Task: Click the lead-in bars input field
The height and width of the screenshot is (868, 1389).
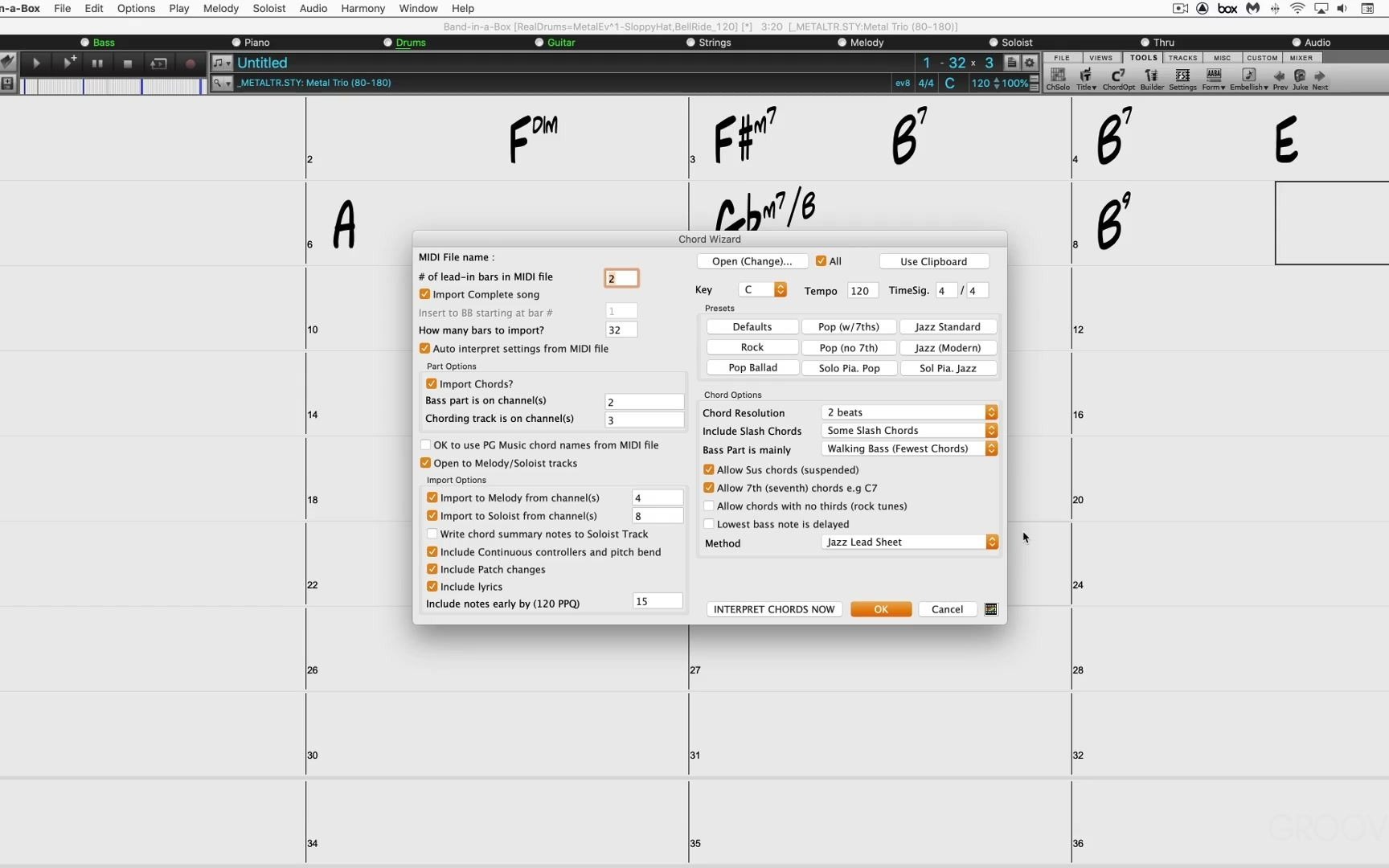Action: pos(621,278)
